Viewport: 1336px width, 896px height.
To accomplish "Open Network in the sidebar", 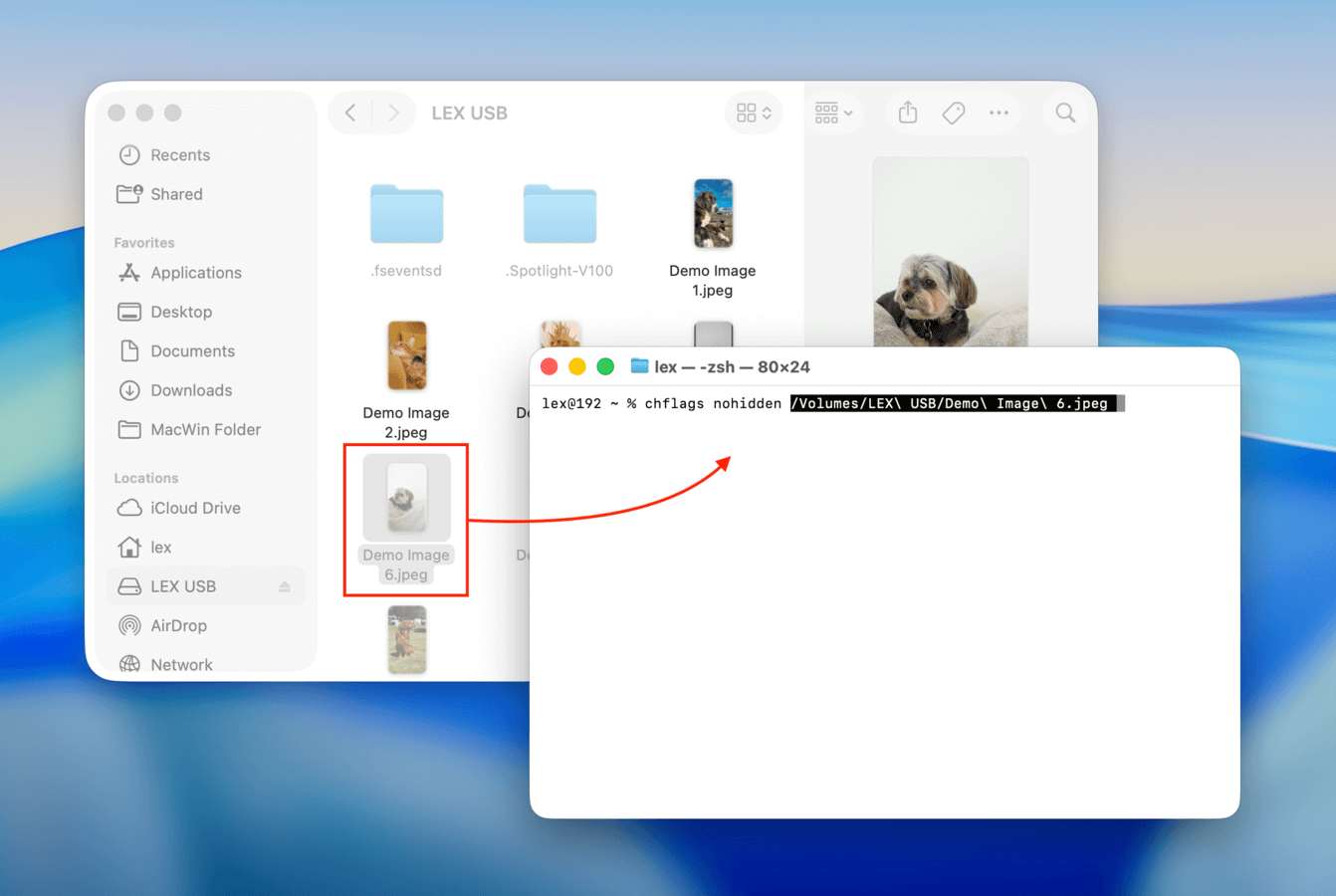I will [x=182, y=664].
